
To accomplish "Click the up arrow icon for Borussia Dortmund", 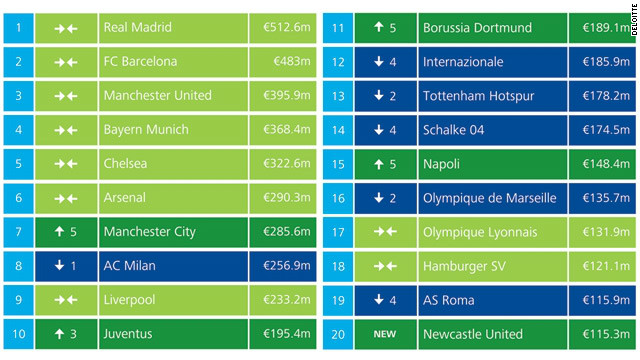I will point(379,27).
